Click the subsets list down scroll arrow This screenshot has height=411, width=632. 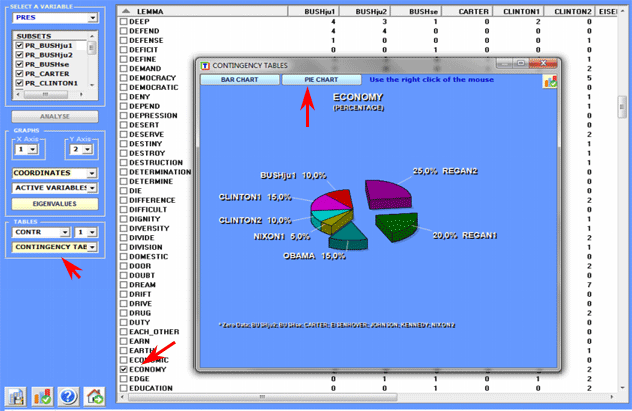point(92,85)
